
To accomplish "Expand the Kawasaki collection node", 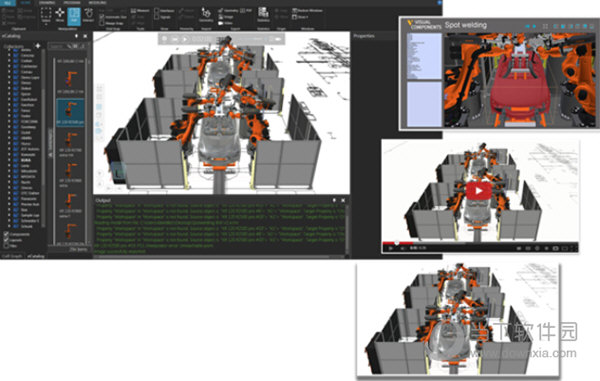I will [9, 155].
